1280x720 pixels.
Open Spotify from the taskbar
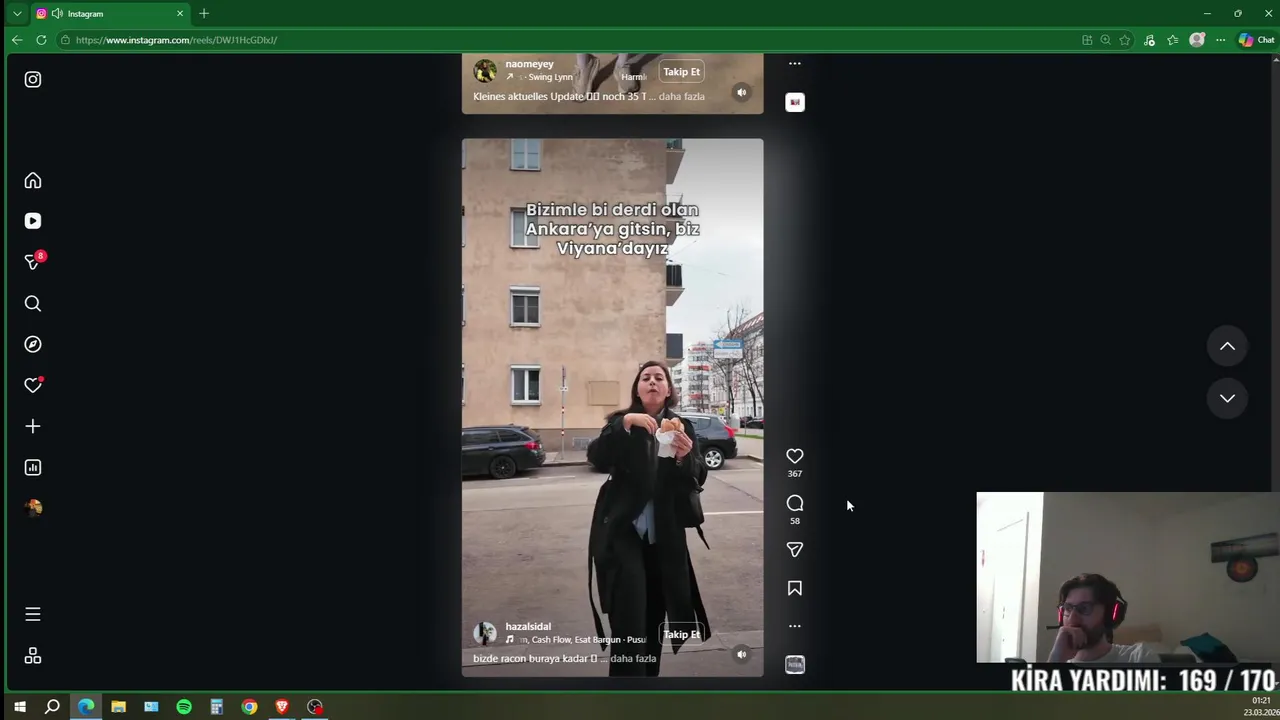point(184,707)
